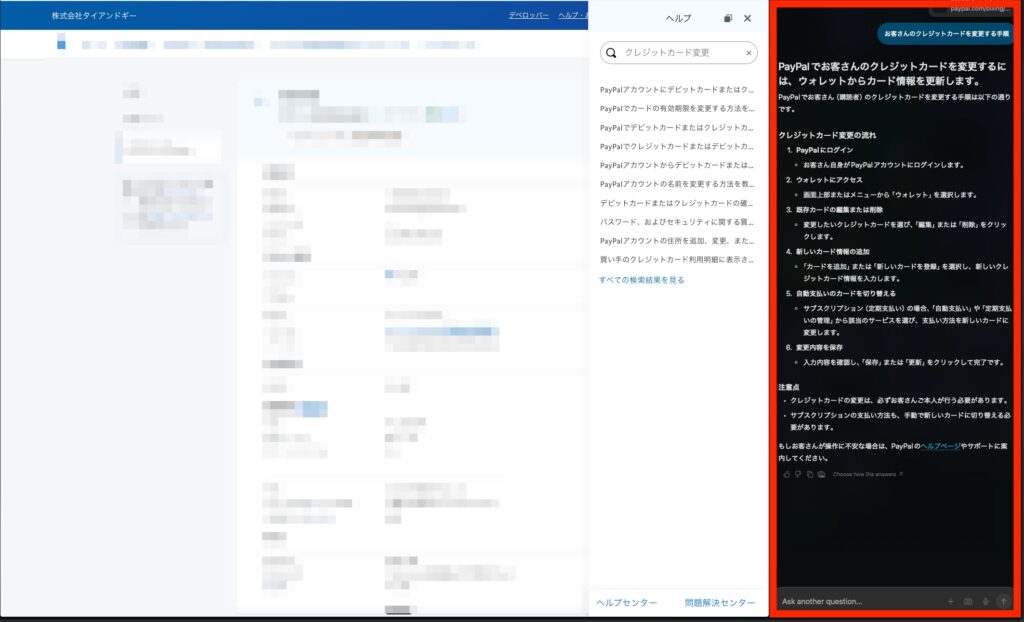
Task: Open result '買い手のクレジットカード利用明細に表示さ…'
Action: coord(677,259)
